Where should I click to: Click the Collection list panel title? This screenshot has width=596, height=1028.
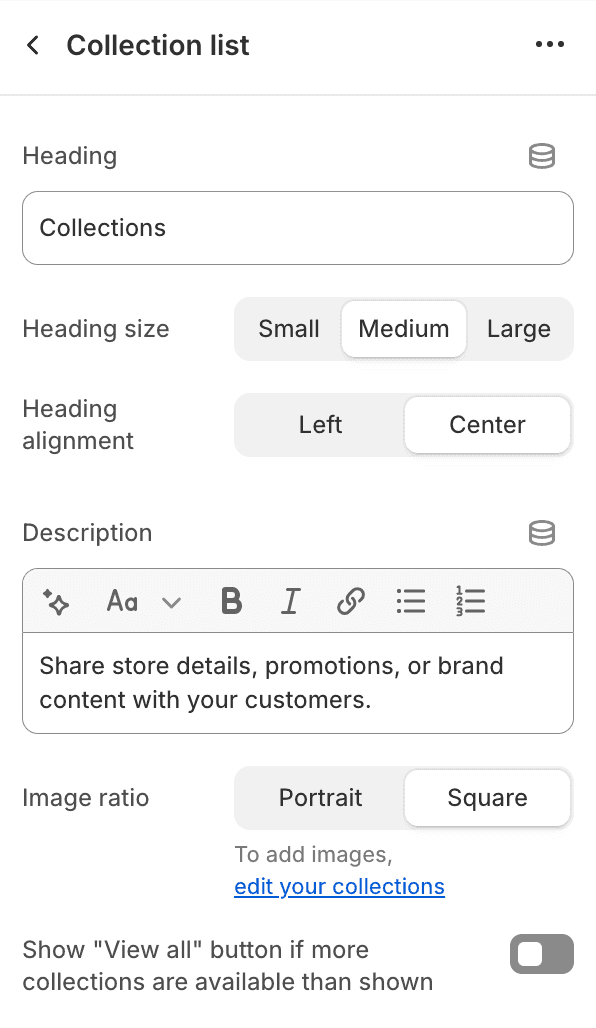158,45
